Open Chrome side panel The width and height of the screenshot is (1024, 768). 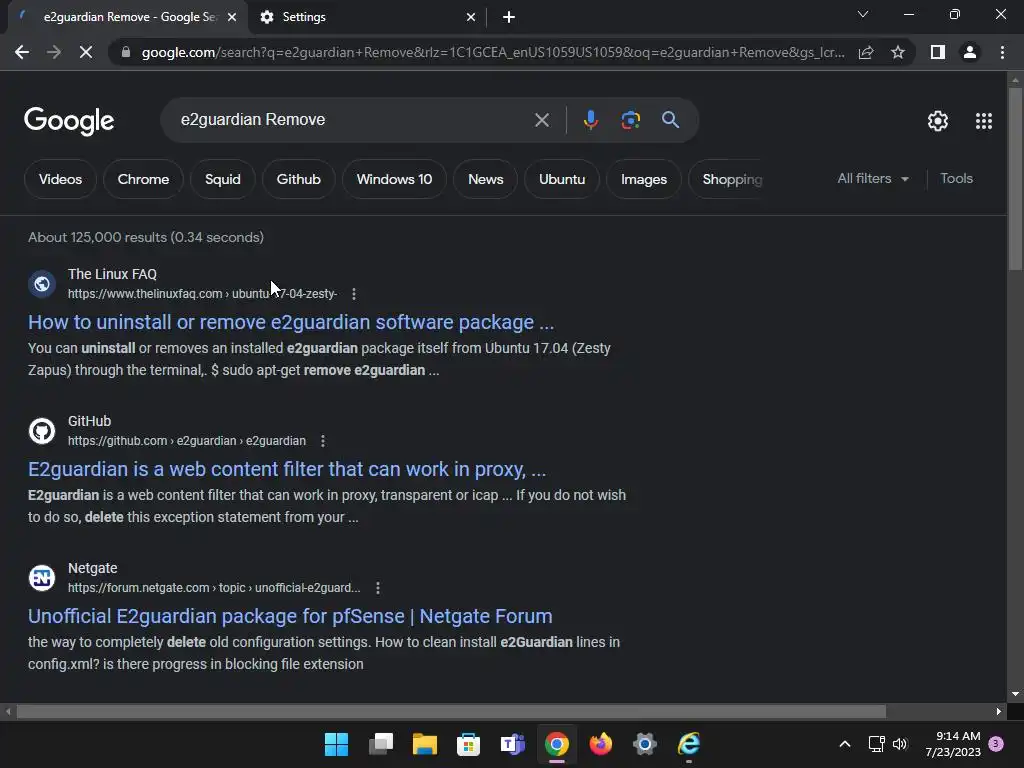pos(938,52)
